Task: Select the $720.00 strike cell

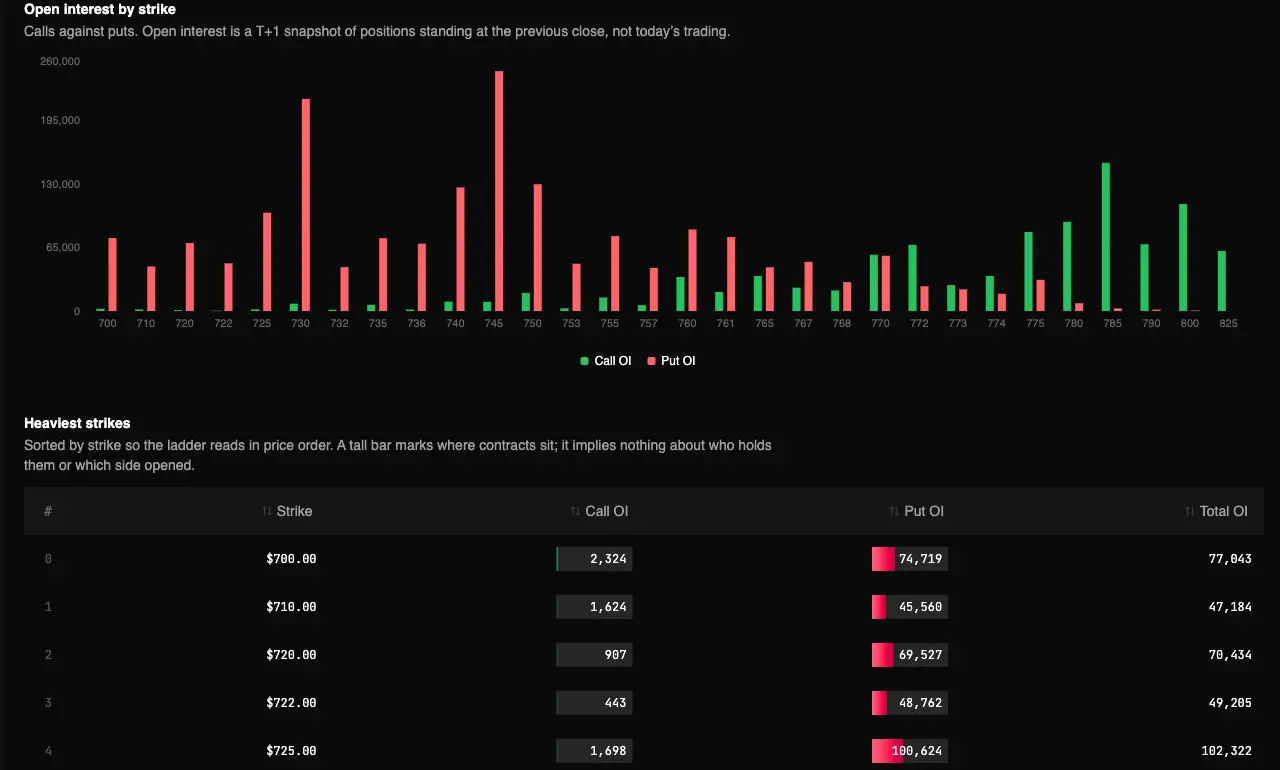Action: coord(291,655)
